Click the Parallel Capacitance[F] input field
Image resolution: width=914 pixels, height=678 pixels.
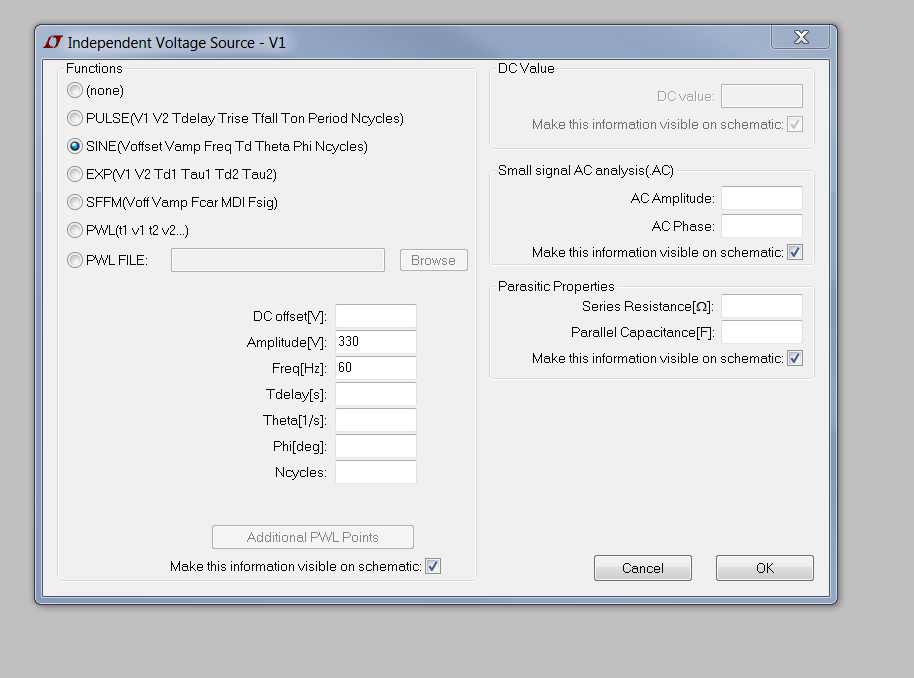pyautogui.click(x=762, y=332)
